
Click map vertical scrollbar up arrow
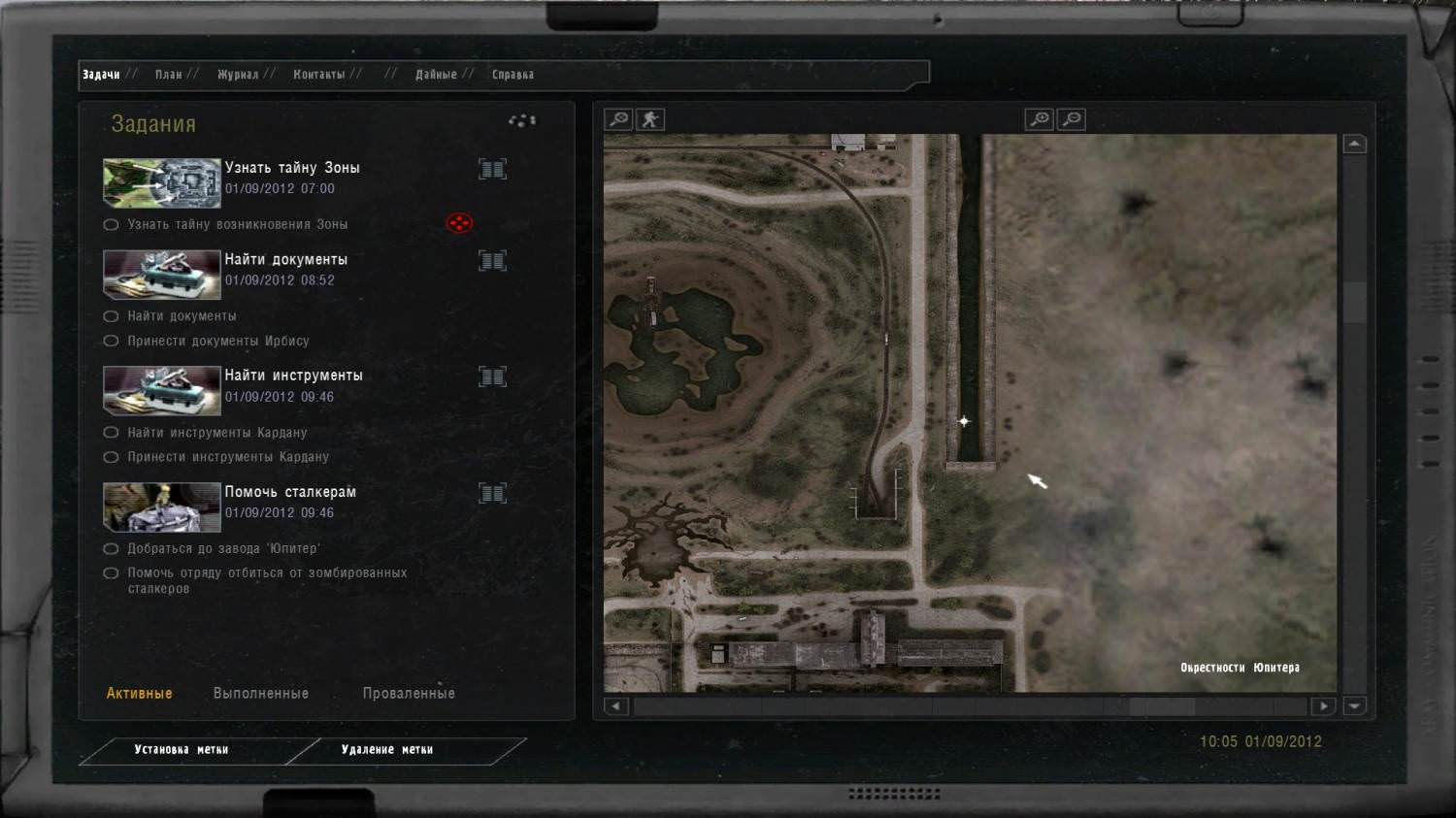tap(1354, 145)
